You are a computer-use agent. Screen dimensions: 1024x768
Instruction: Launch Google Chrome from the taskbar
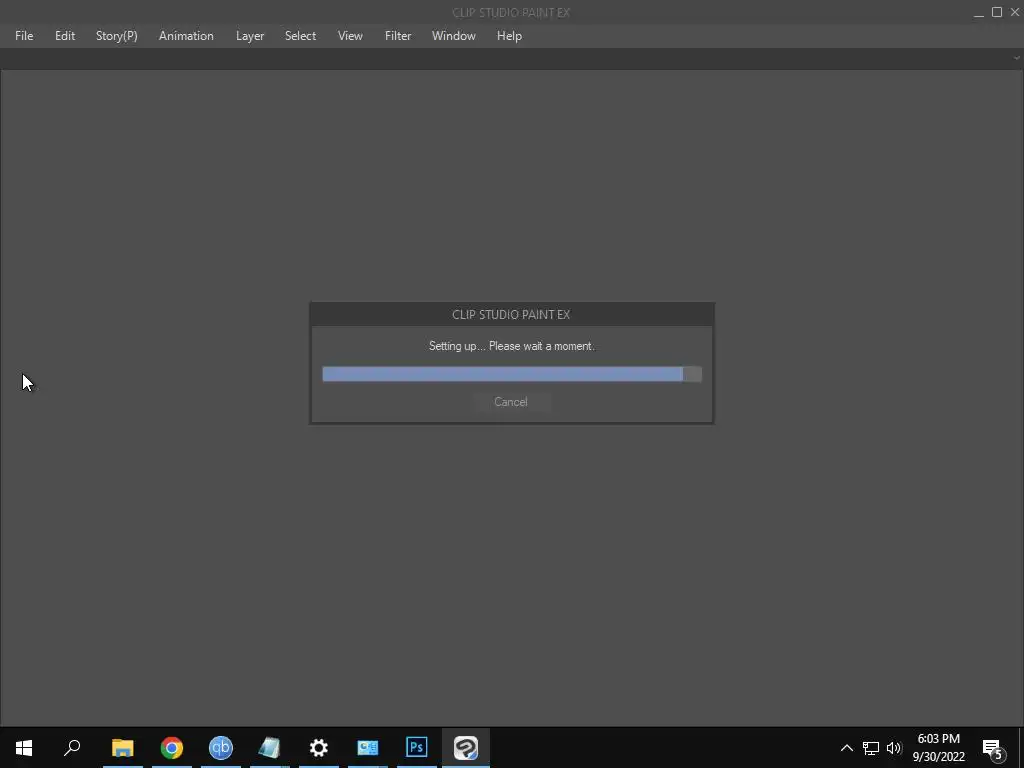point(172,748)
